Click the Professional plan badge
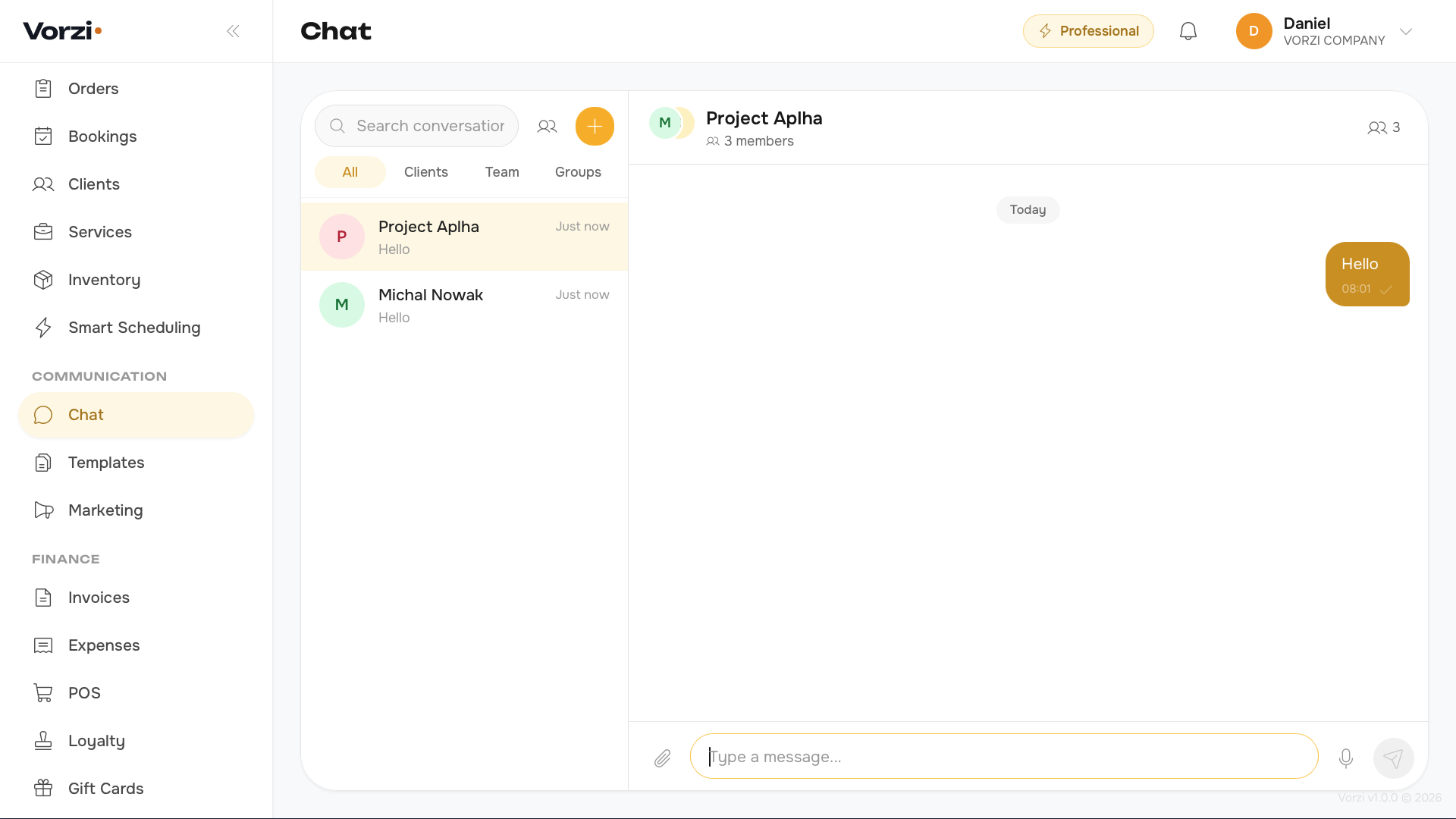Viewport: 1456px width, 819px height. 1088,31
